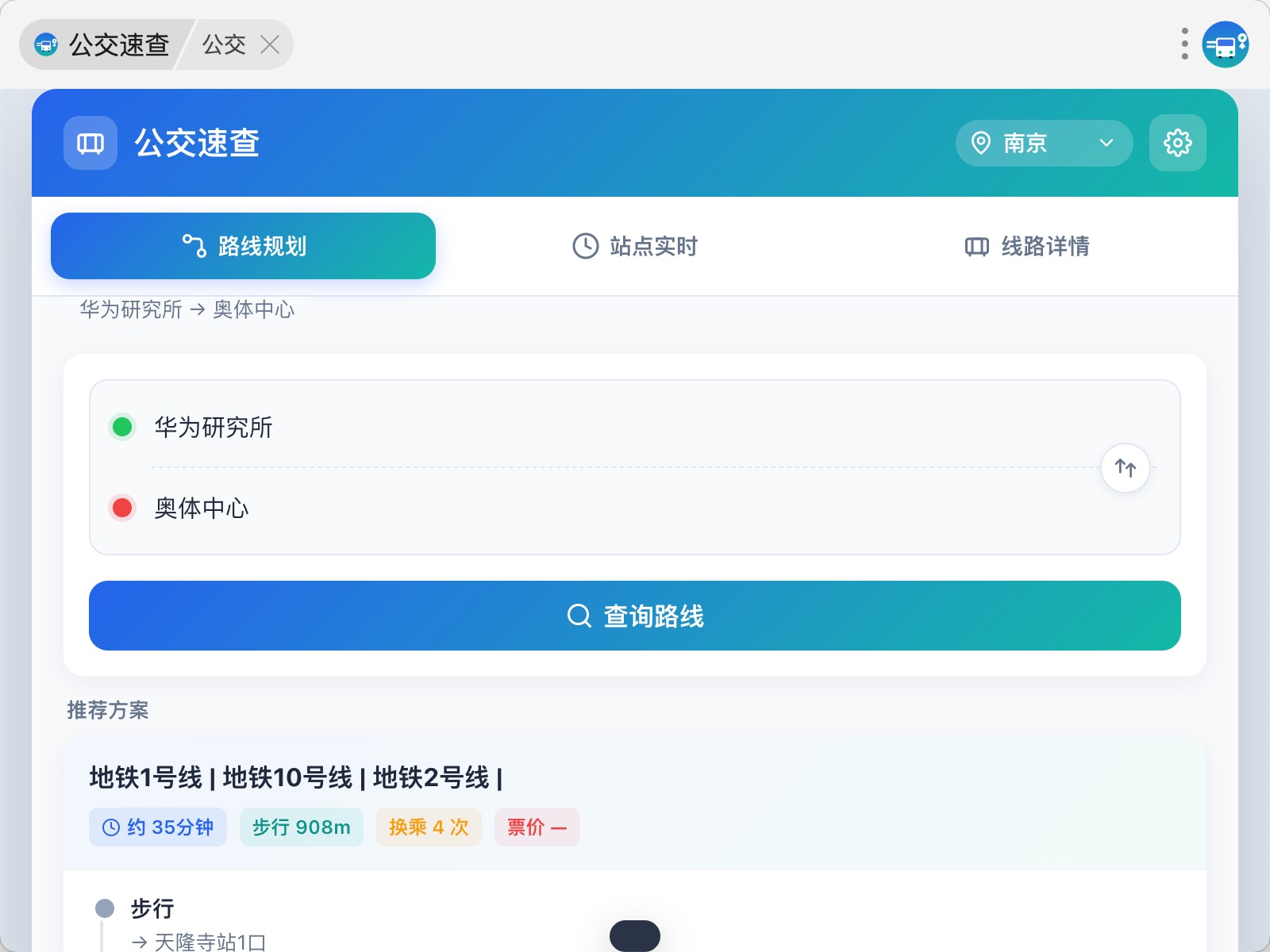This screenshot has height=952, width=1270.
Task: Click the 查询路线 search button
Action: [635, 616]
